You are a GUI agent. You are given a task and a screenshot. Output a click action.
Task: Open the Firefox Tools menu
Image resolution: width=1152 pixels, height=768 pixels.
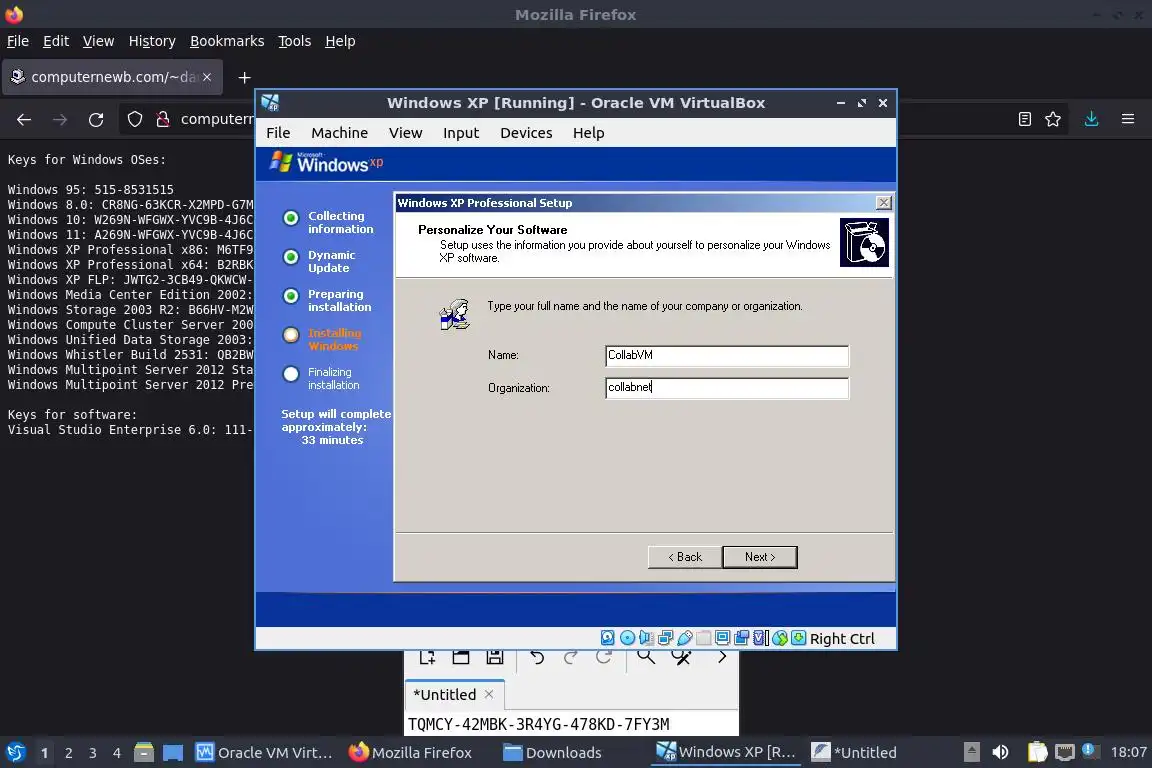click(x=295, y=41)
